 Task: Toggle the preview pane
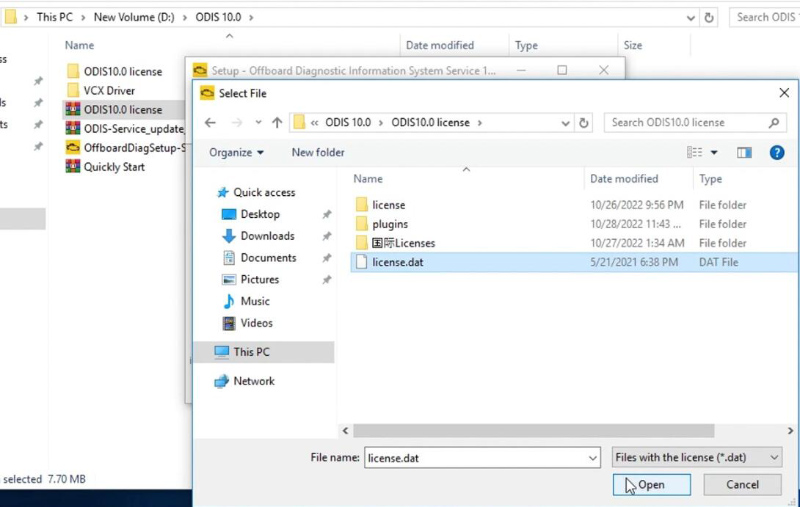tap(744, 153)
